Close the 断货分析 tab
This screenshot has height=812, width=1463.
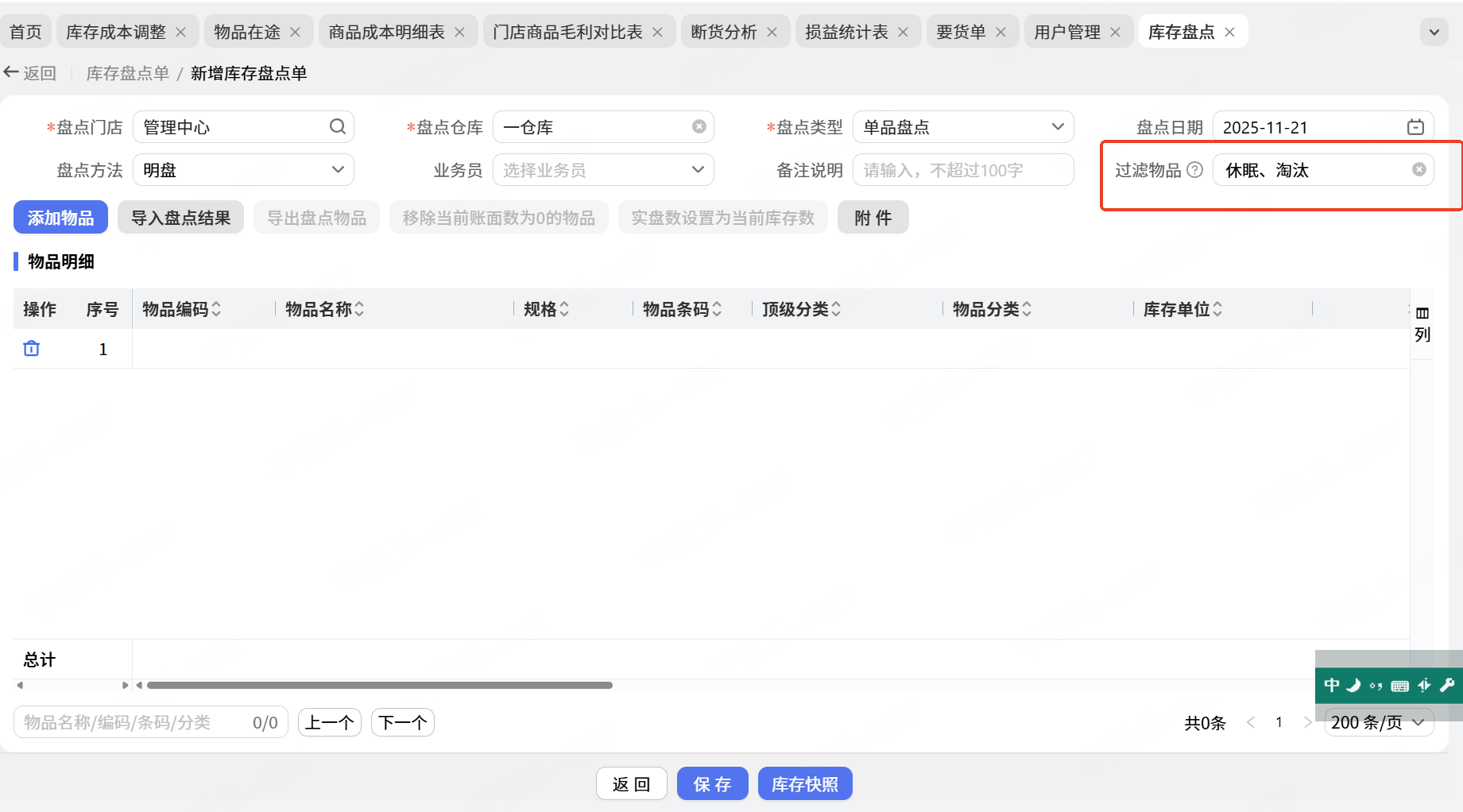[772, 32]
